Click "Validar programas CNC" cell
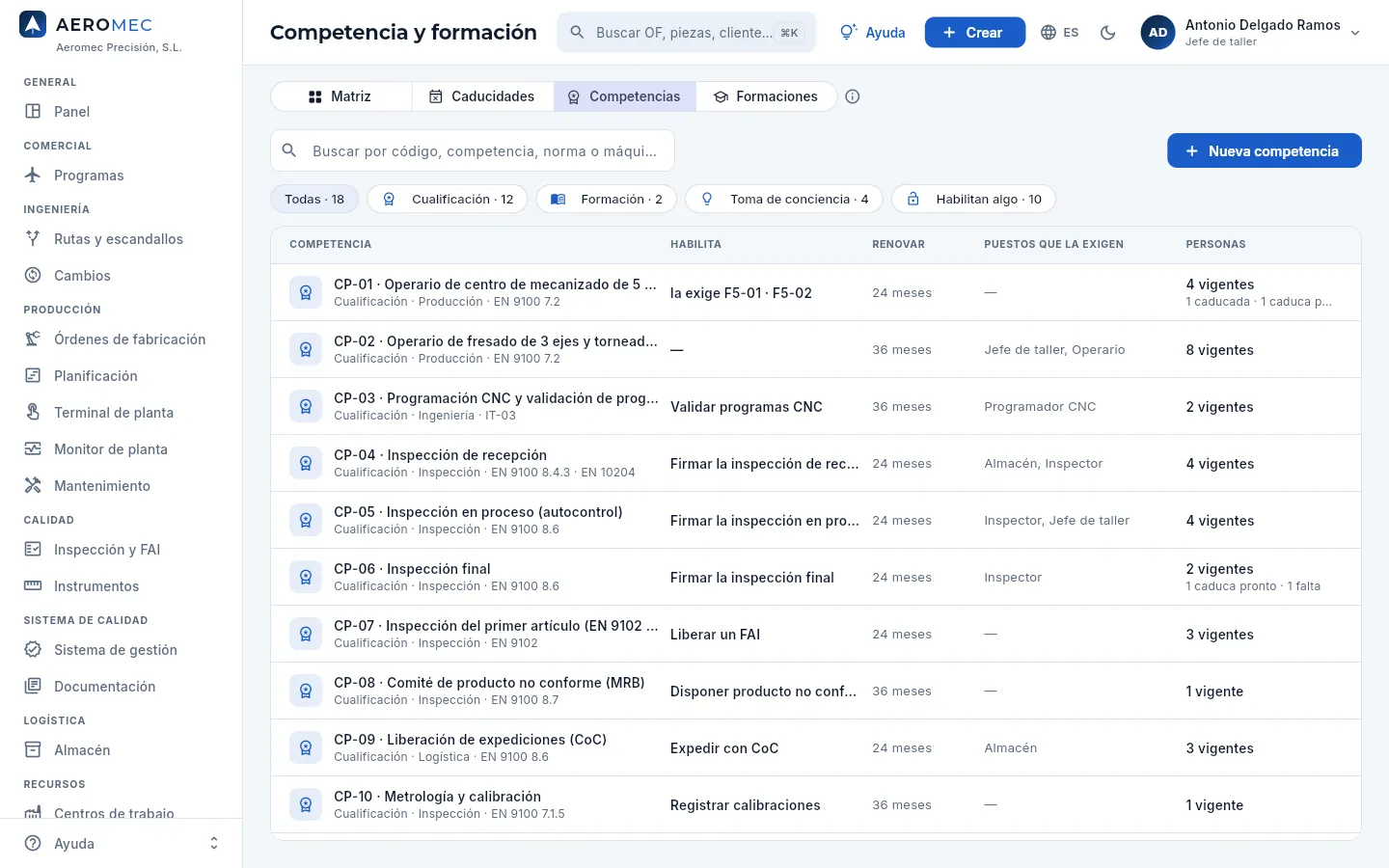The height and width of the screenshot is (868, 1389). (x=747, y=407)
